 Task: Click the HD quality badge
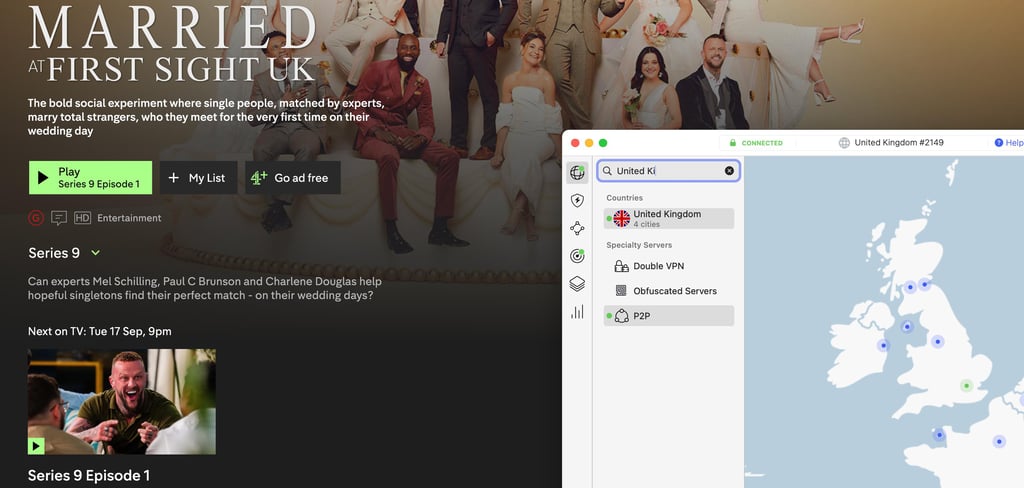(82, 218)
